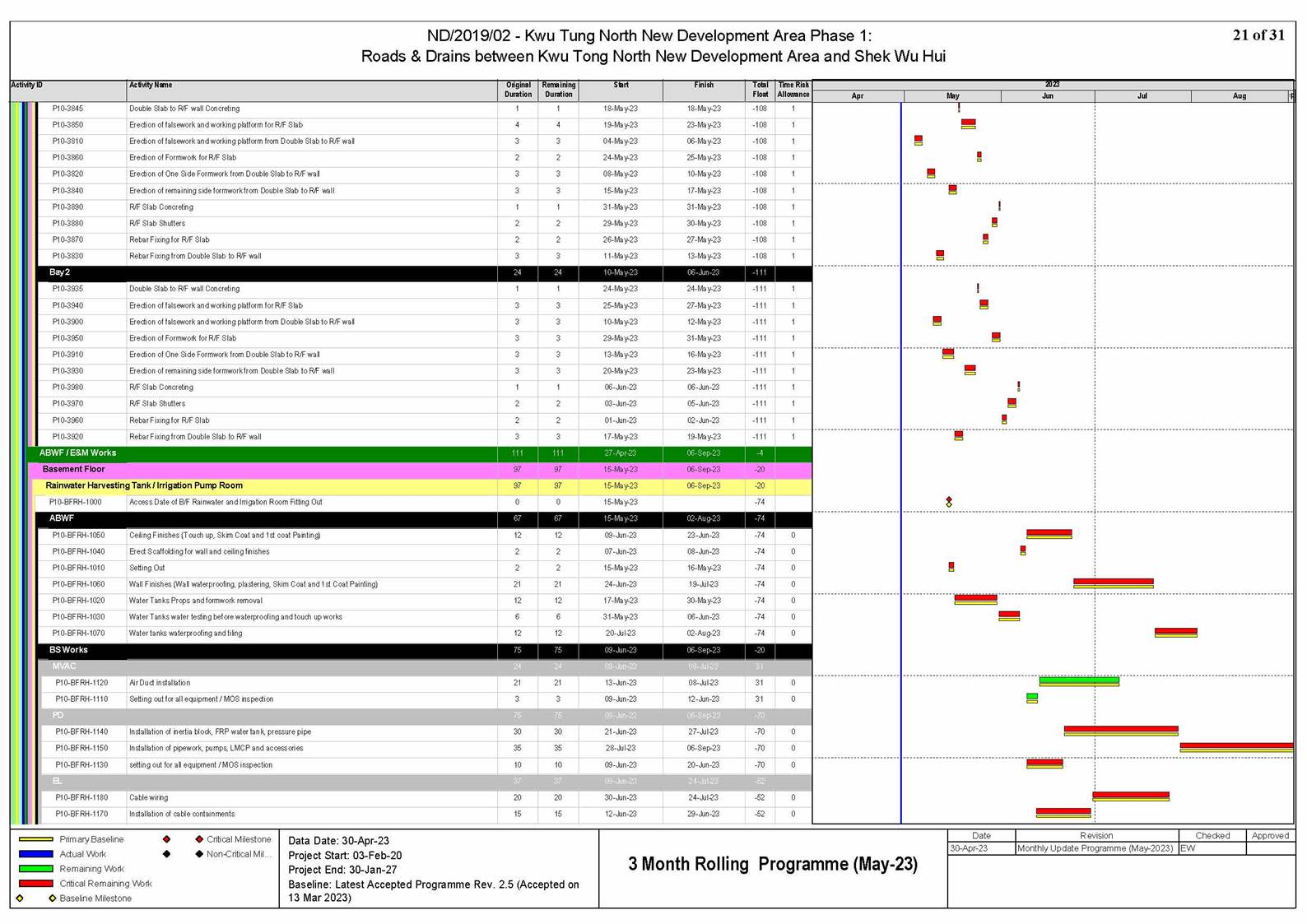Click the Approved column header in revision table
1307x924 pixels.
pyautogui.click(x=1270, y=836)
